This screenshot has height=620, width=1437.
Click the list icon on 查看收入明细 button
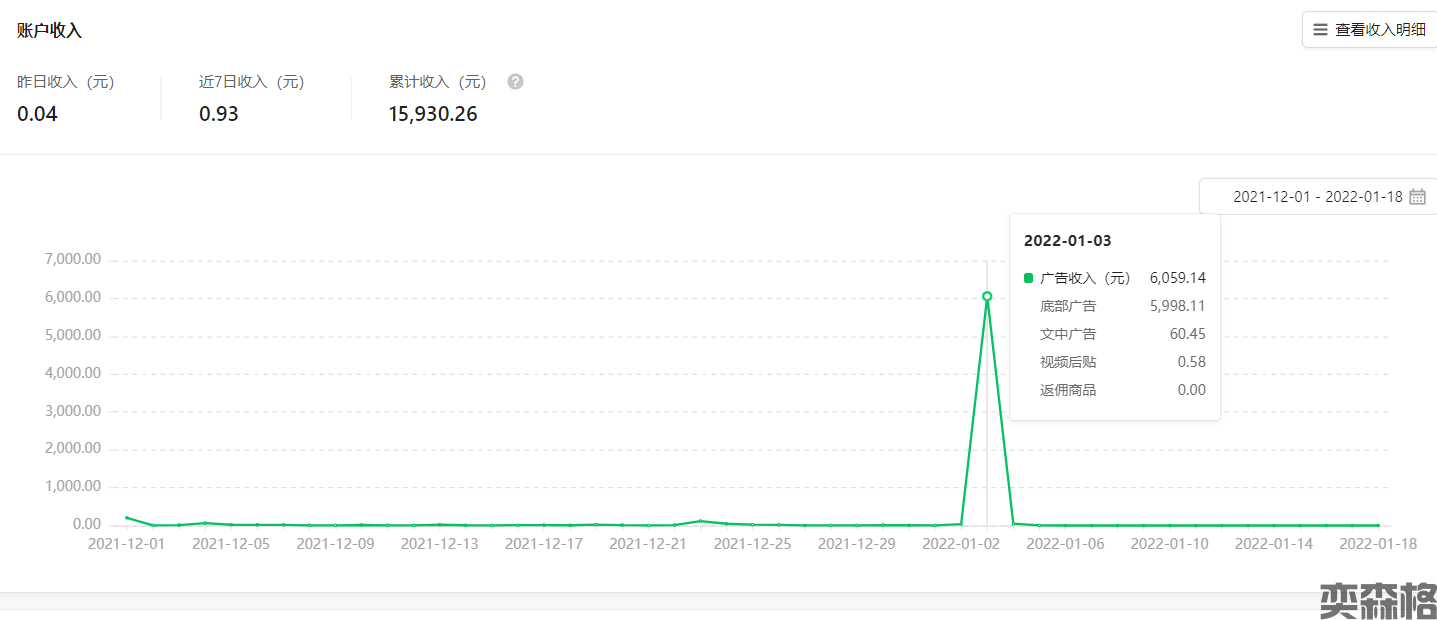(1320, 30)
